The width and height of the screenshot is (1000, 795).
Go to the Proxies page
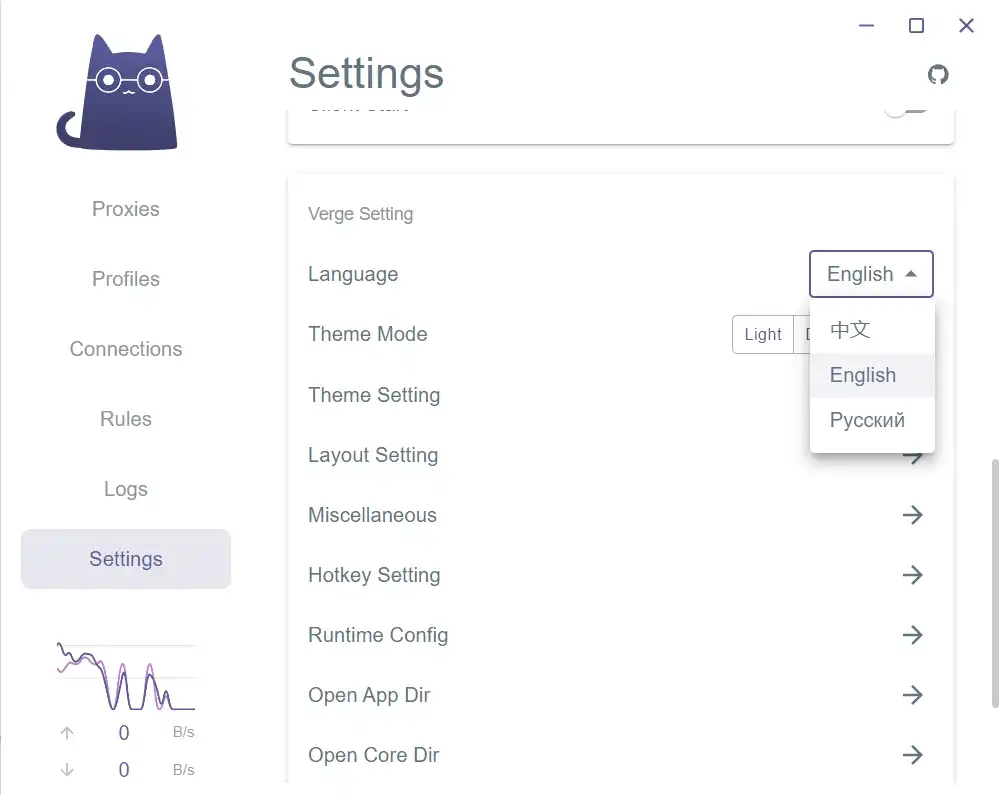point(126,209)
